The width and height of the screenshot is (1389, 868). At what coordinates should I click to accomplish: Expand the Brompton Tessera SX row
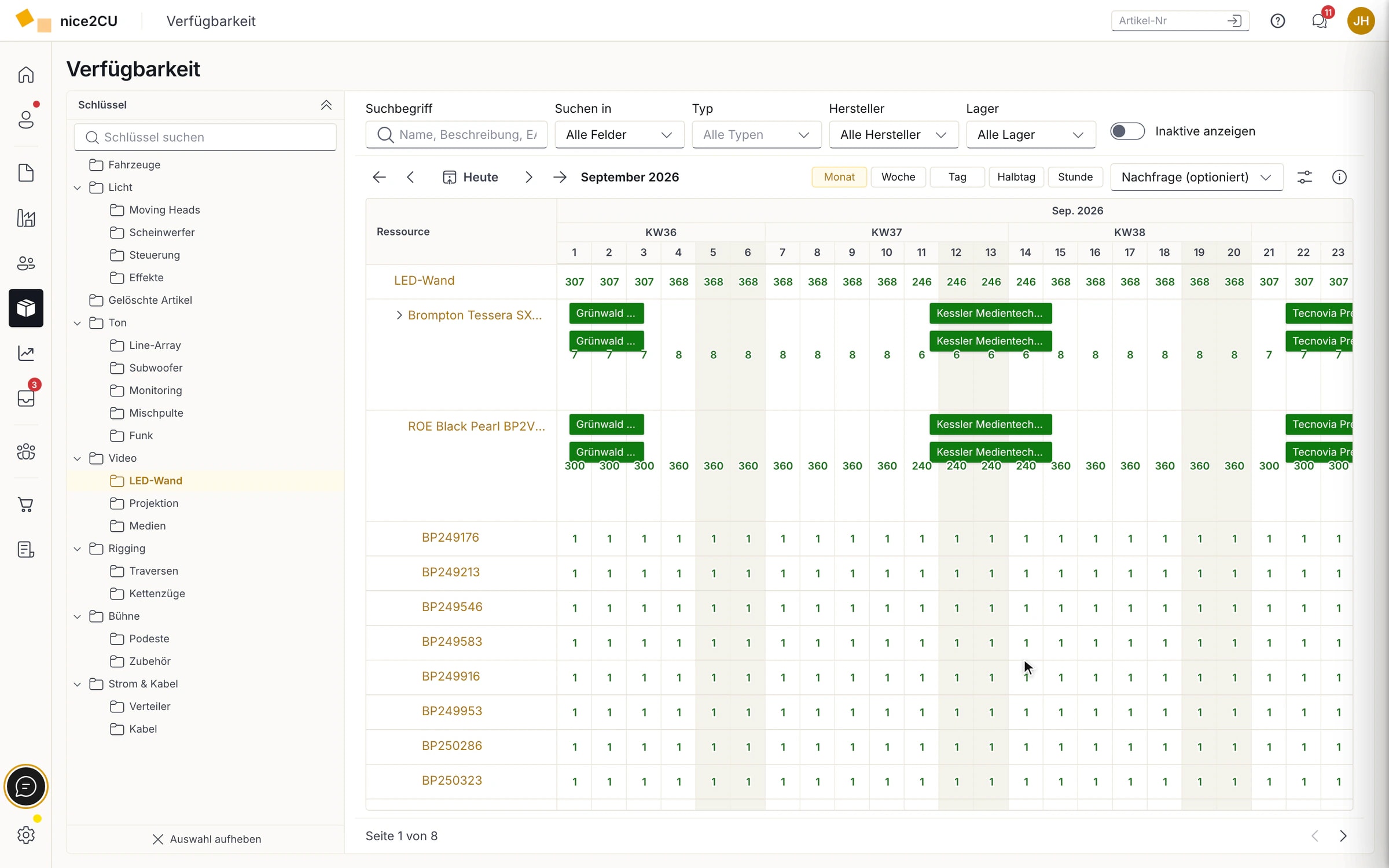399,315
